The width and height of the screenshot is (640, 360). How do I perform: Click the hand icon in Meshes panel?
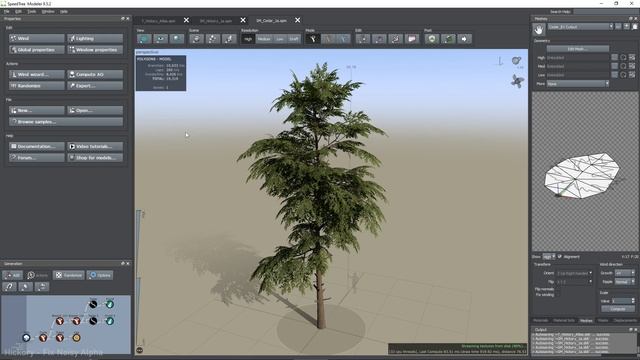(539, 29)
